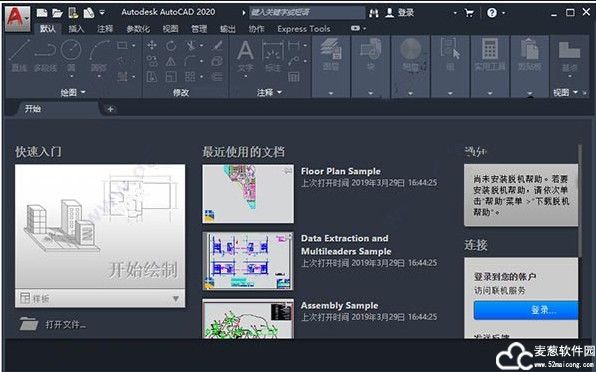Select the Copy tool in Modify panel

tap(152, 61)
